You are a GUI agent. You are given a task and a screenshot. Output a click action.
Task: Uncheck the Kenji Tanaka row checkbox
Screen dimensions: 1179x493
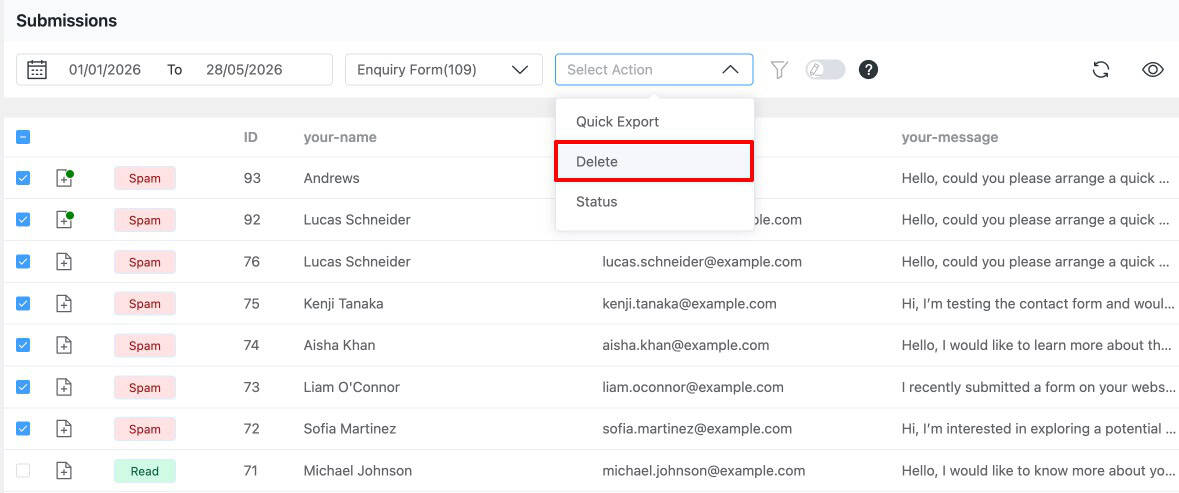pos(23,304)
